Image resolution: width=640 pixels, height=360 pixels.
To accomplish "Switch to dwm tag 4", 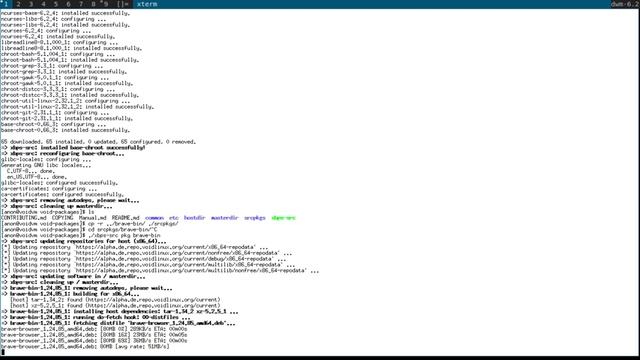I will (x=43, y=4).
